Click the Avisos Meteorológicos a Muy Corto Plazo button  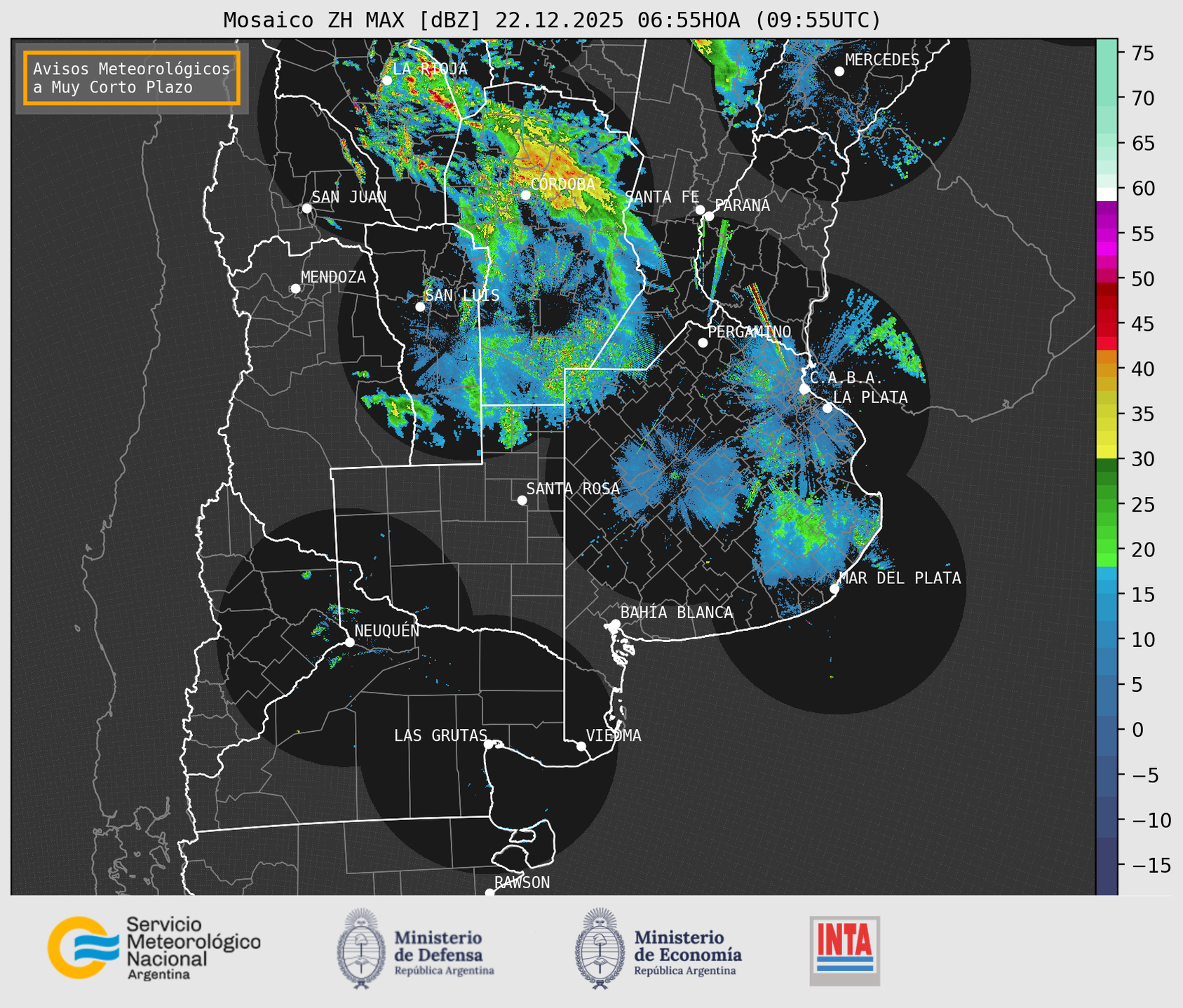coord(132,78)
